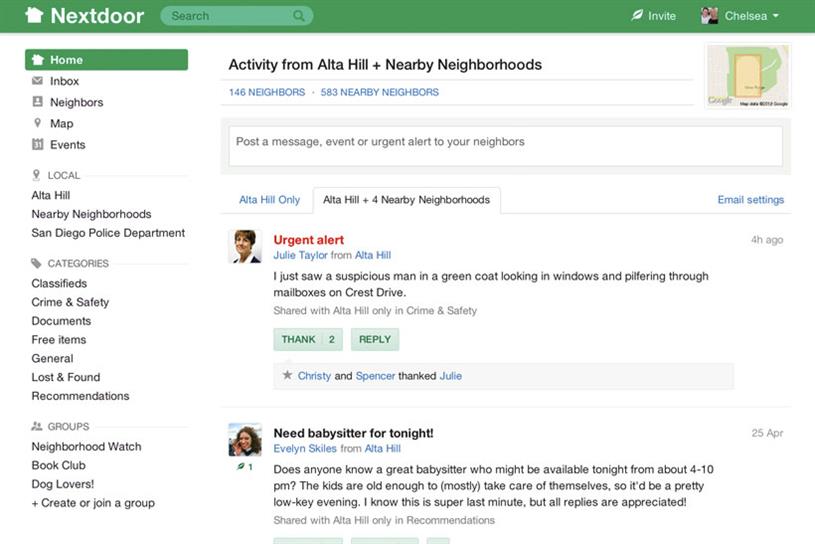Open Julie Taylor's name link

click(x=300, y=255)
